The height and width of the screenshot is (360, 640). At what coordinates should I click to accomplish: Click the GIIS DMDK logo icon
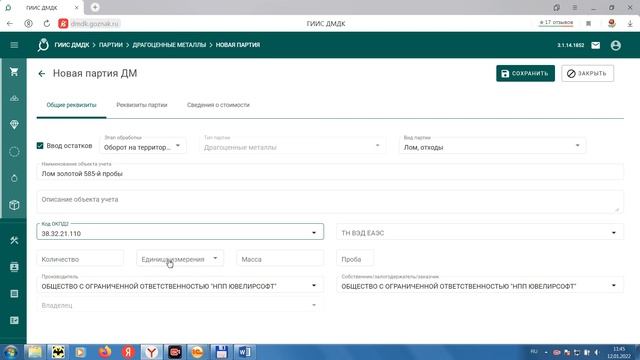(x=43, y=45)
